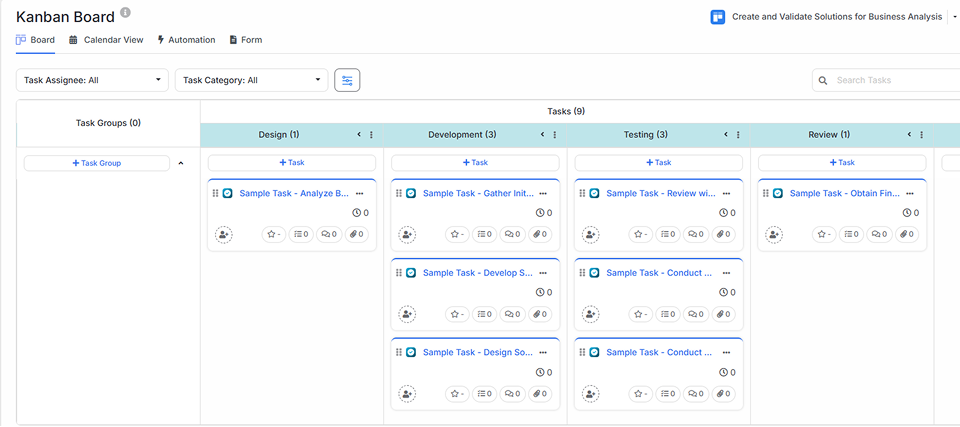This screenshot has height=427, width=960.
Task: Collapse the Development column with its arrow
Action: (543, 135)
